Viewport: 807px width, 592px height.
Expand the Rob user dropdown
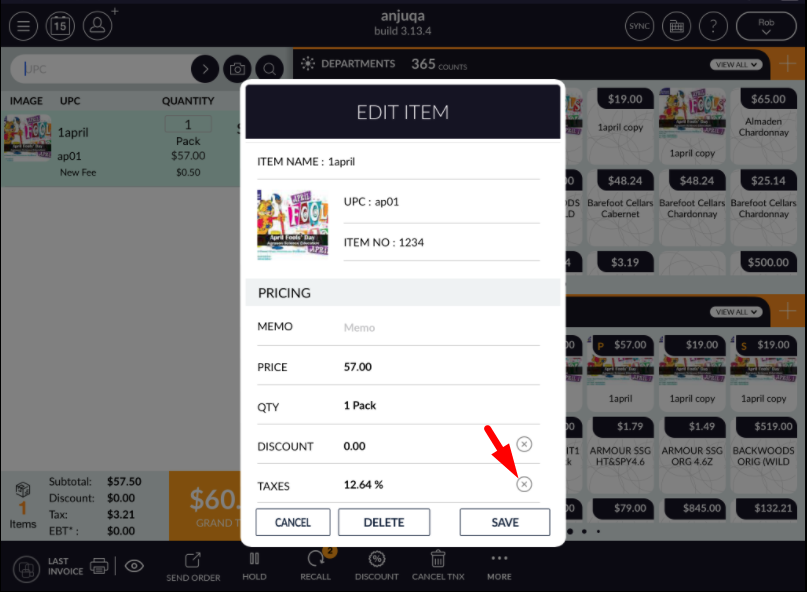pyautogui.click(x=766, y=26)
